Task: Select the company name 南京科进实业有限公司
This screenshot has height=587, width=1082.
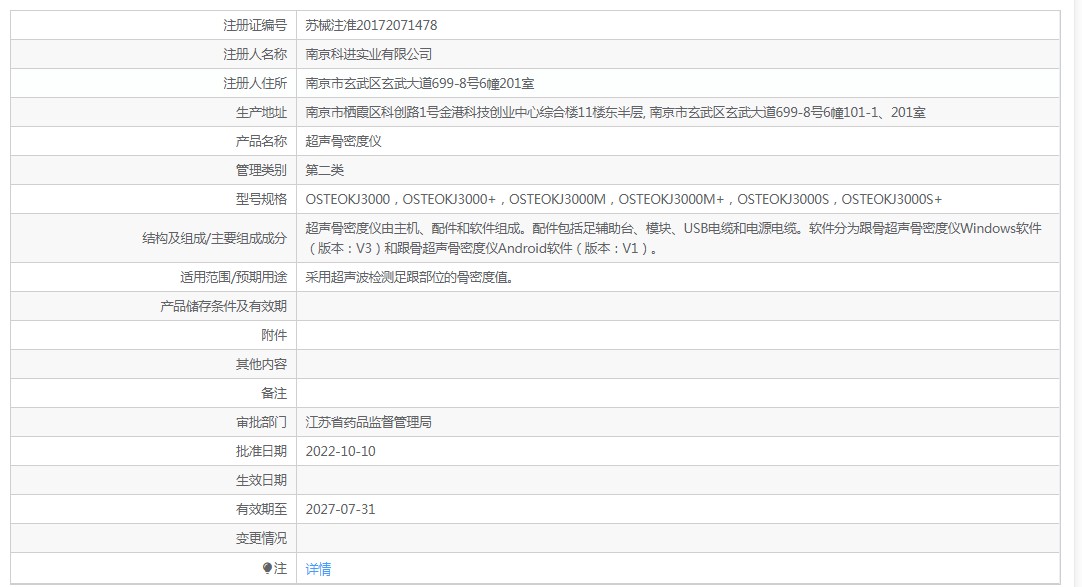Action: 369,54
